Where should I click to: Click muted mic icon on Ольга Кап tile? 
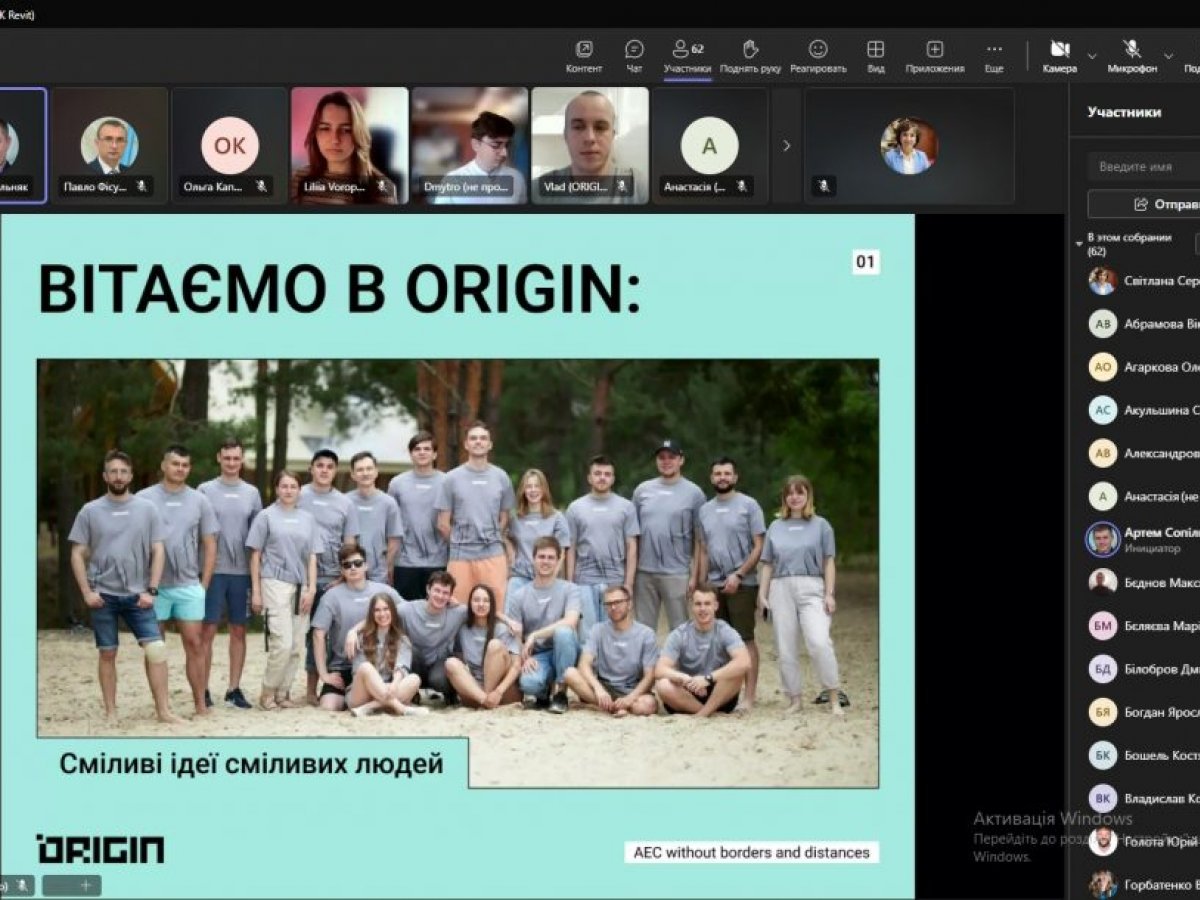click(261, 186)
